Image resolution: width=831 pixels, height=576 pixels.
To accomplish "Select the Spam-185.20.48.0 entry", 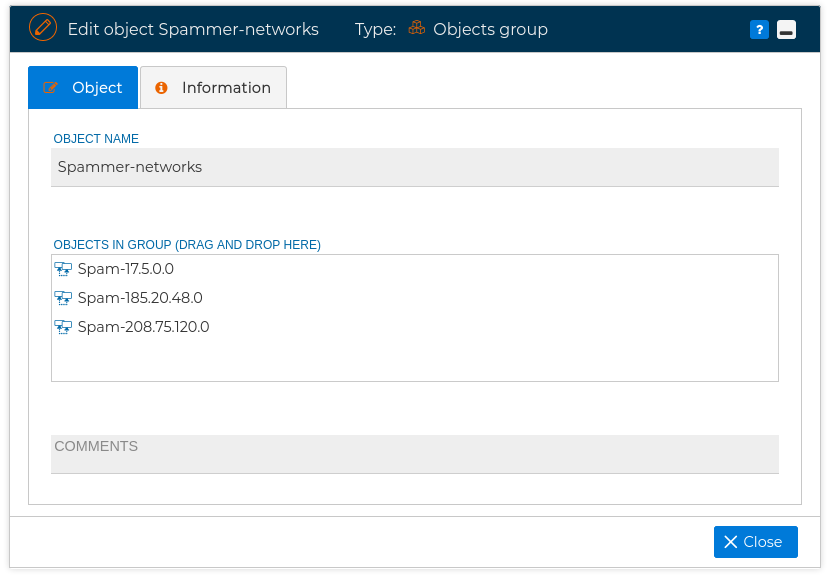I will pos(140,298).
